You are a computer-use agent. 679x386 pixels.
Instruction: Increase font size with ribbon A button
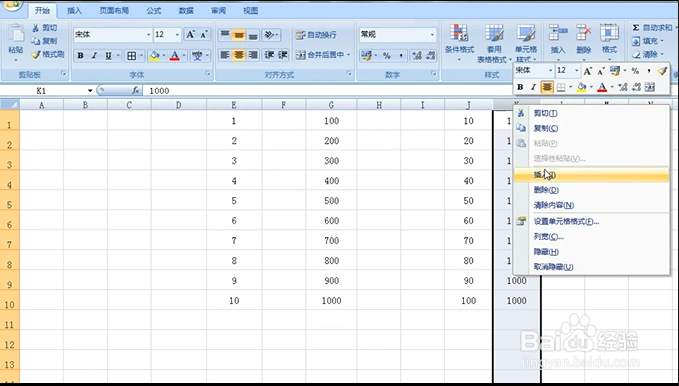190,35
